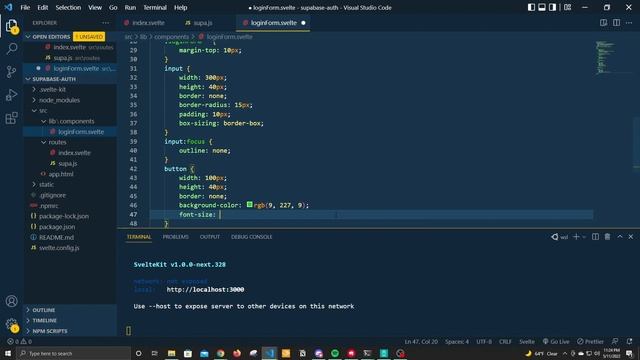Click the feedback icon in status bar
640x360 pixels.
[x=615, y=341]
